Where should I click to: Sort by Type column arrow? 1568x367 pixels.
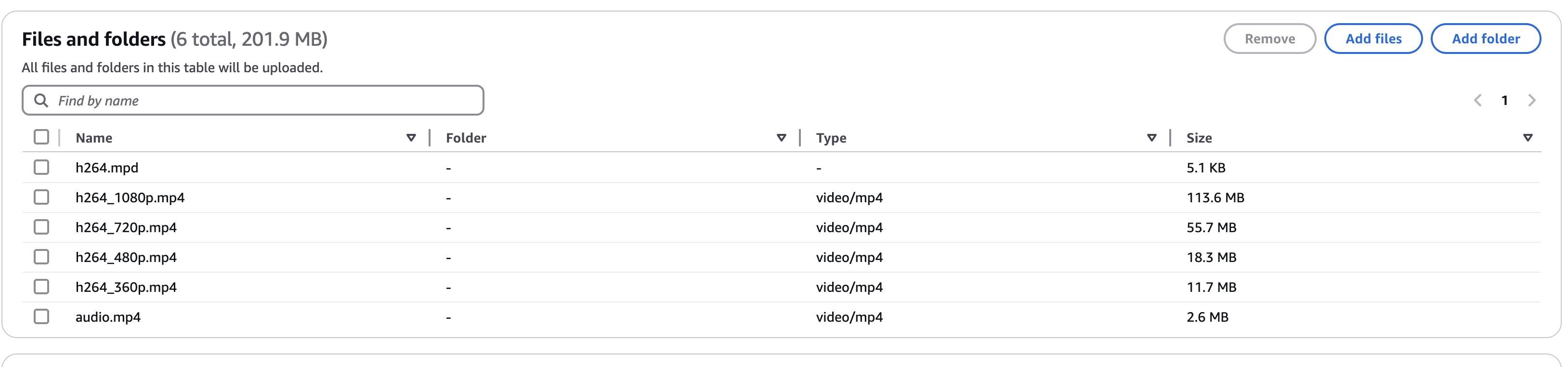pos(1151,138)
